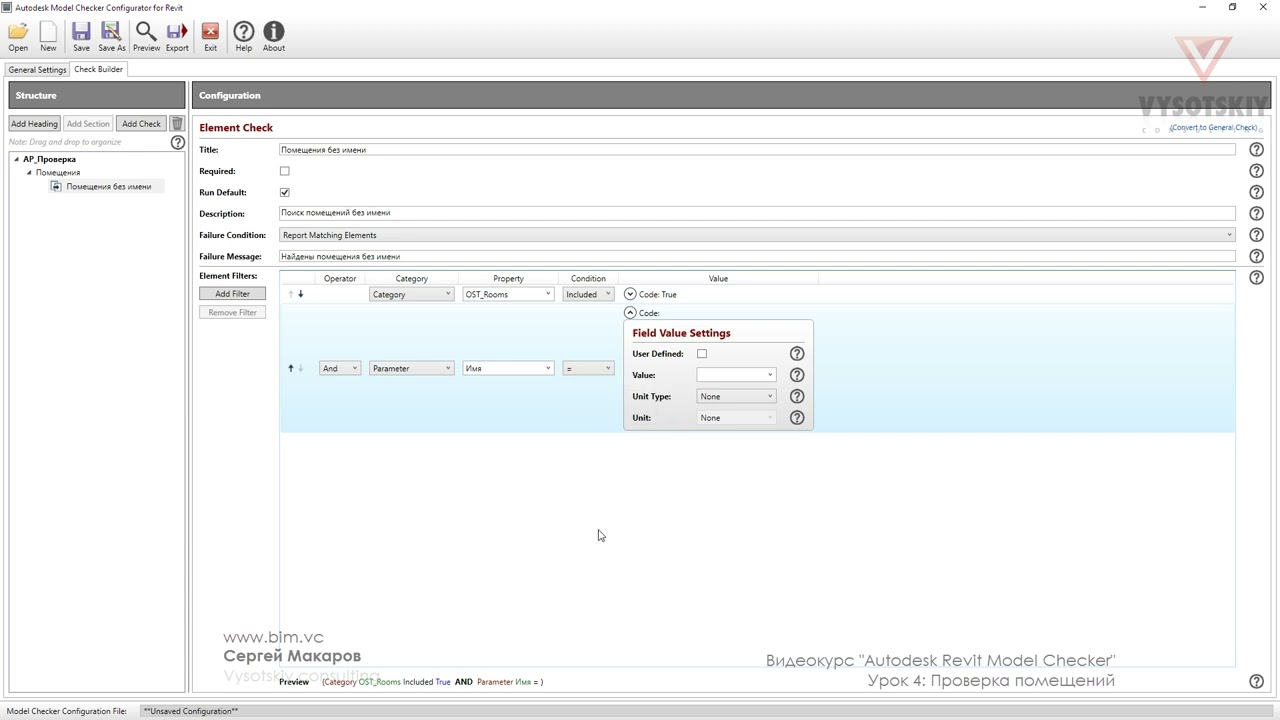This screenshot has width=1280, height=720.
Task: Click into the Failure Message field
Action: (757, 256)
